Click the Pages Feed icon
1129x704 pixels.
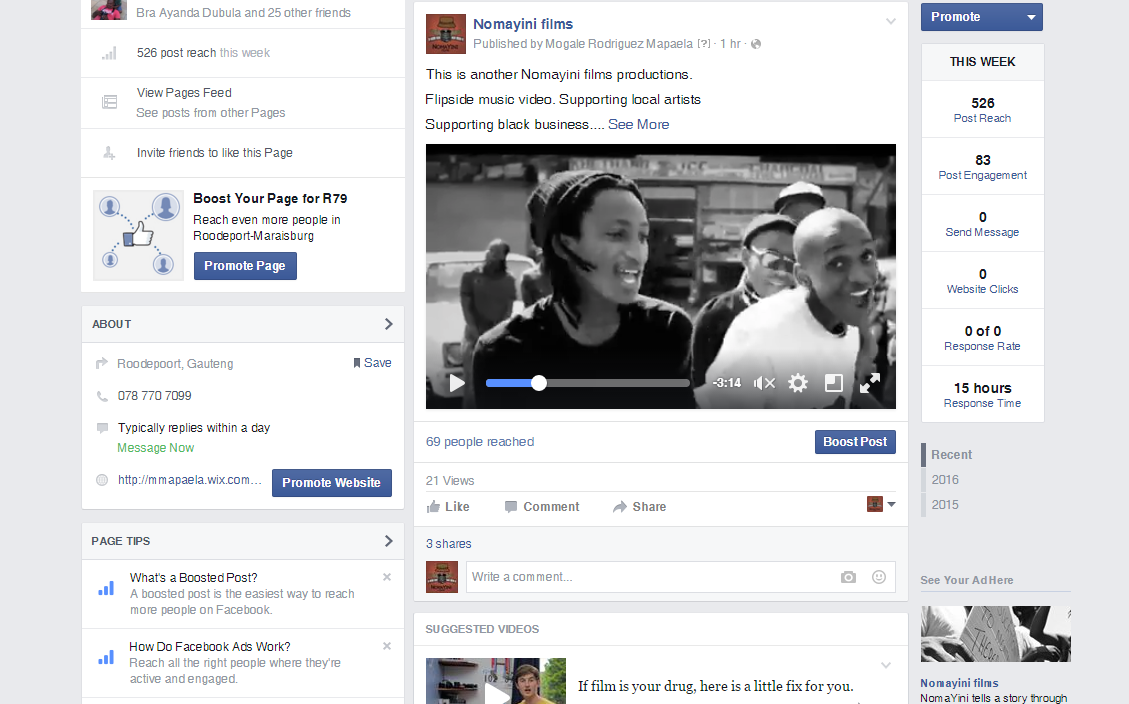(x=109, y=102)
